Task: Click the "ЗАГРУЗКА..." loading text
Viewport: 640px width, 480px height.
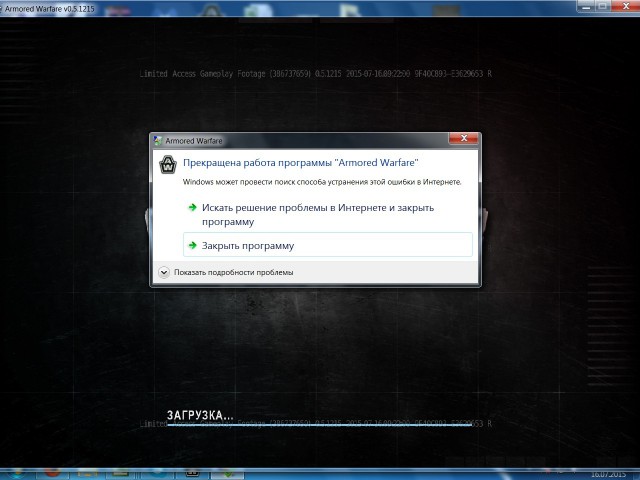Action: pyautogui.click(x=200, y=415)
